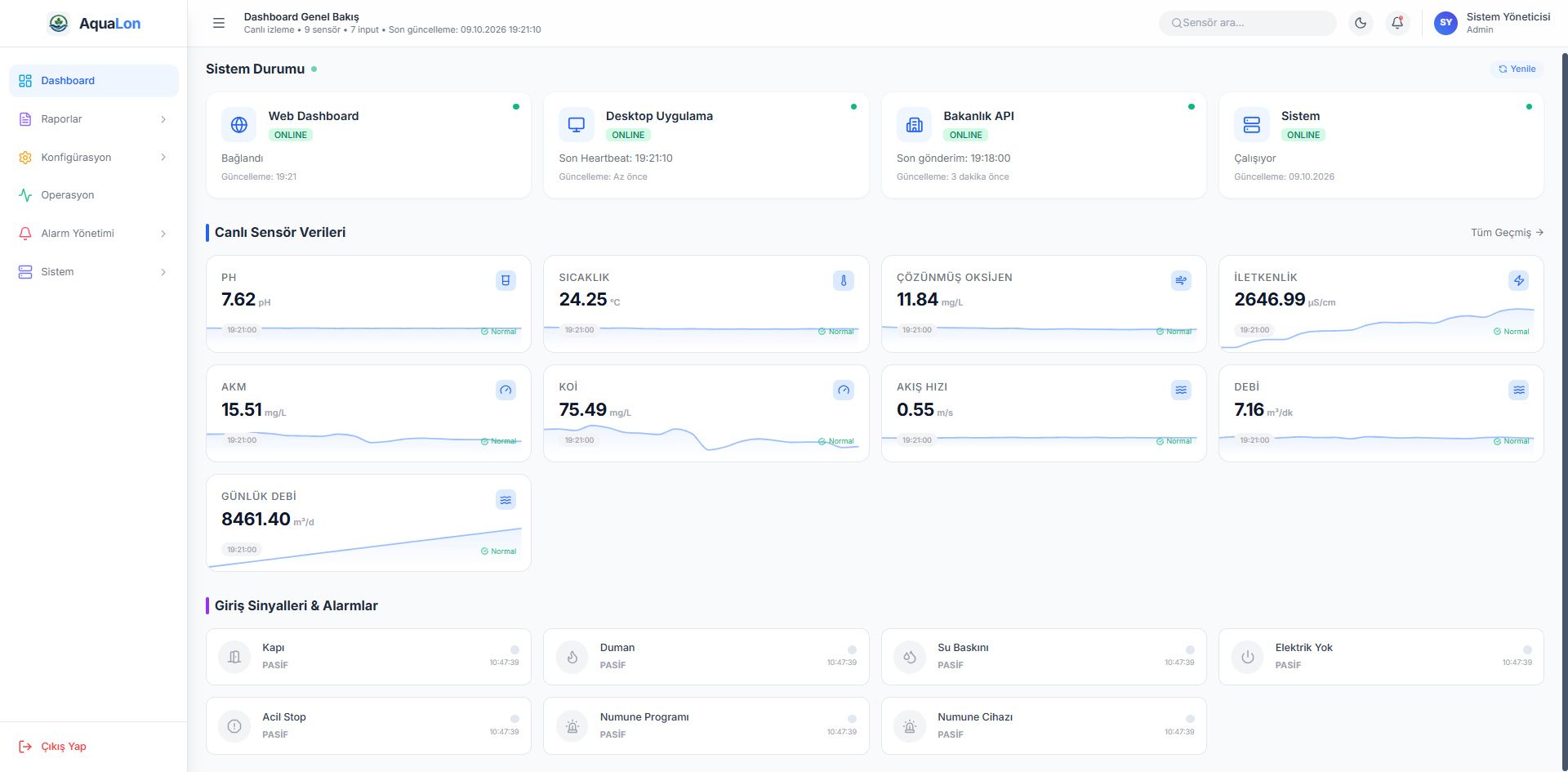Image resolution: width=1568 pixels, height=772 pixels.
Task: Click the AKM gauge icon
Action: pos(506,390)
